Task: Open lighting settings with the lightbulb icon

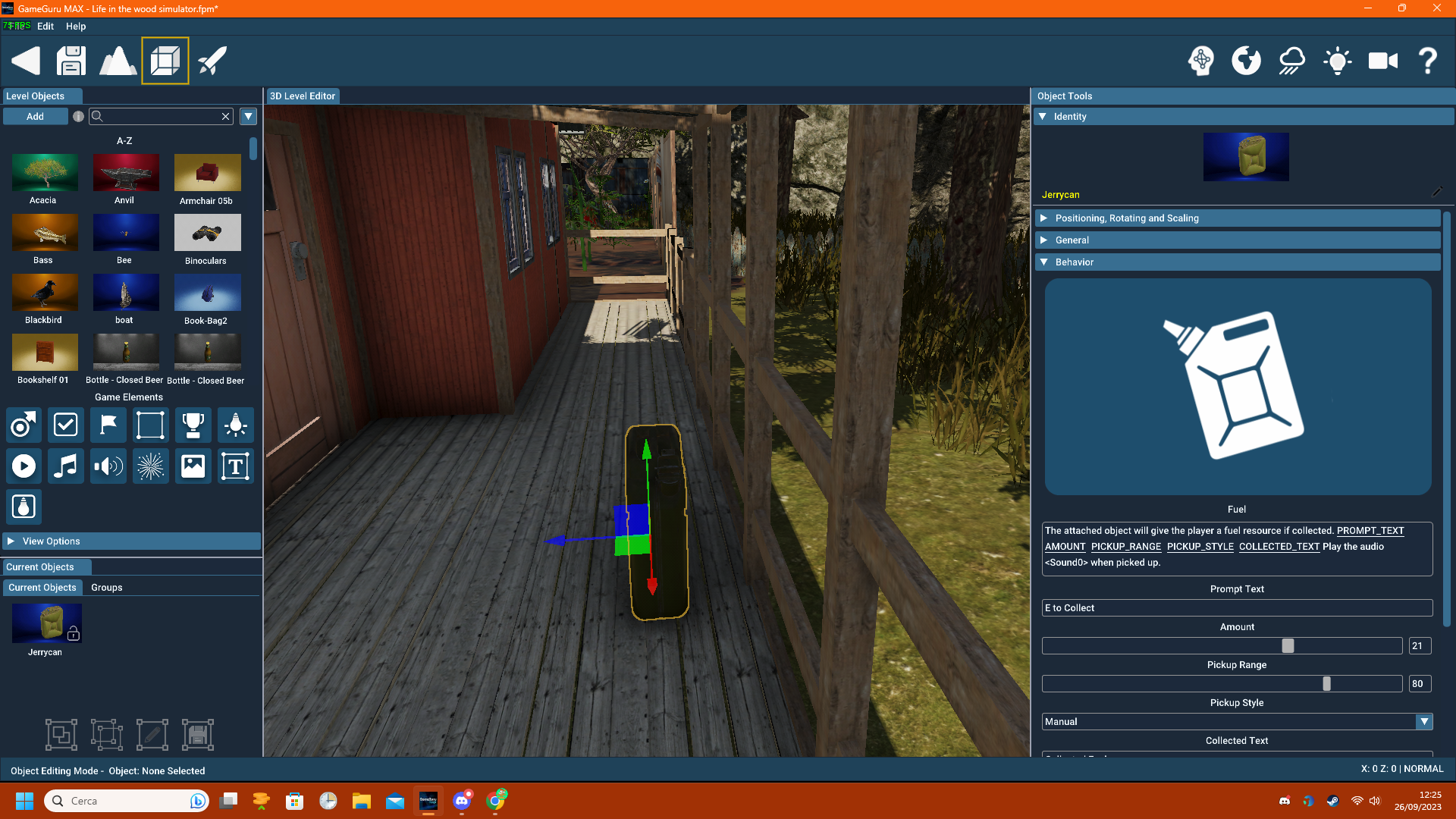Action: [x=1337, y=61]
